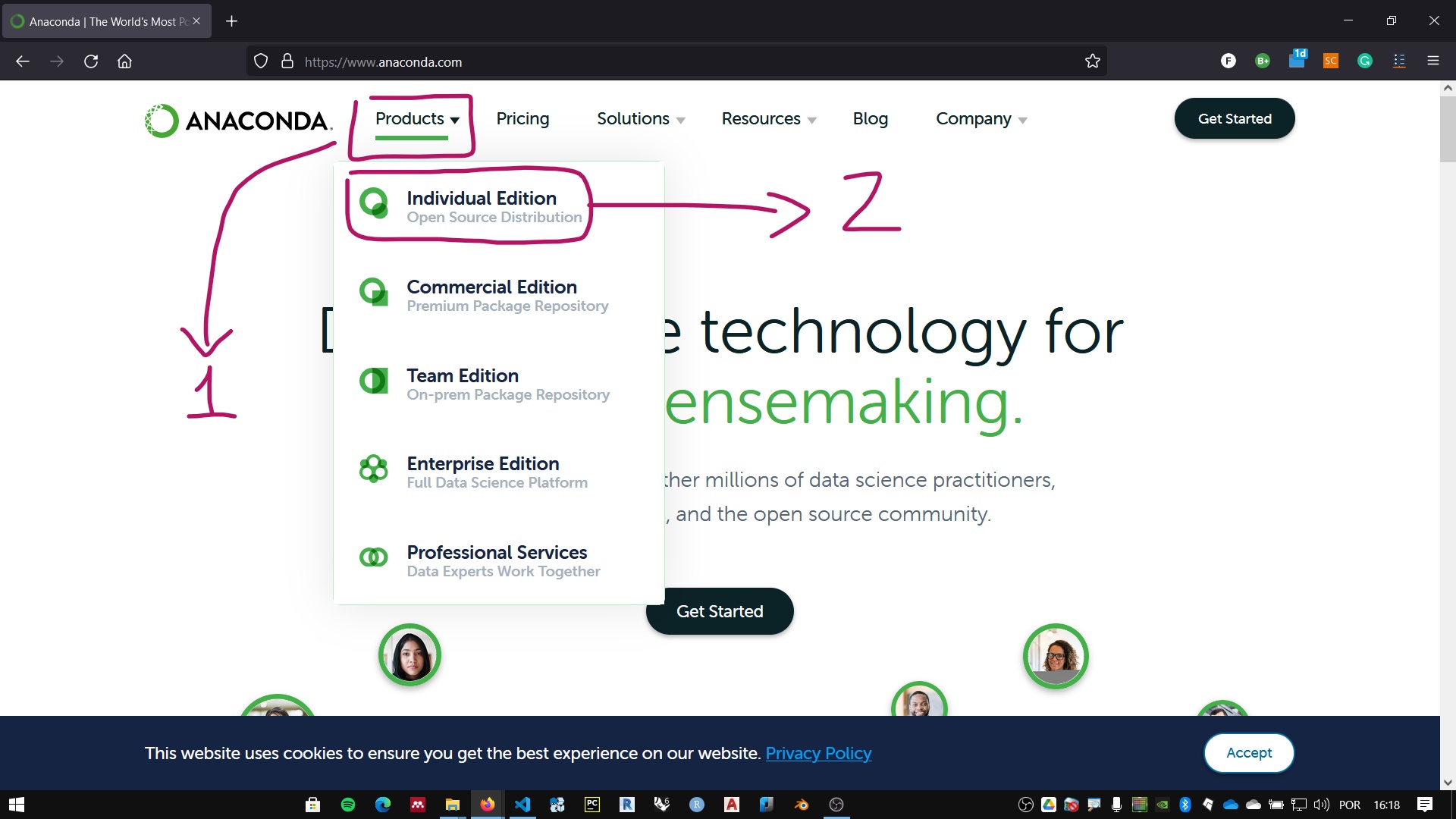Click the Enterprise Edition cluster icon
1456x819 pixels.
374,469
